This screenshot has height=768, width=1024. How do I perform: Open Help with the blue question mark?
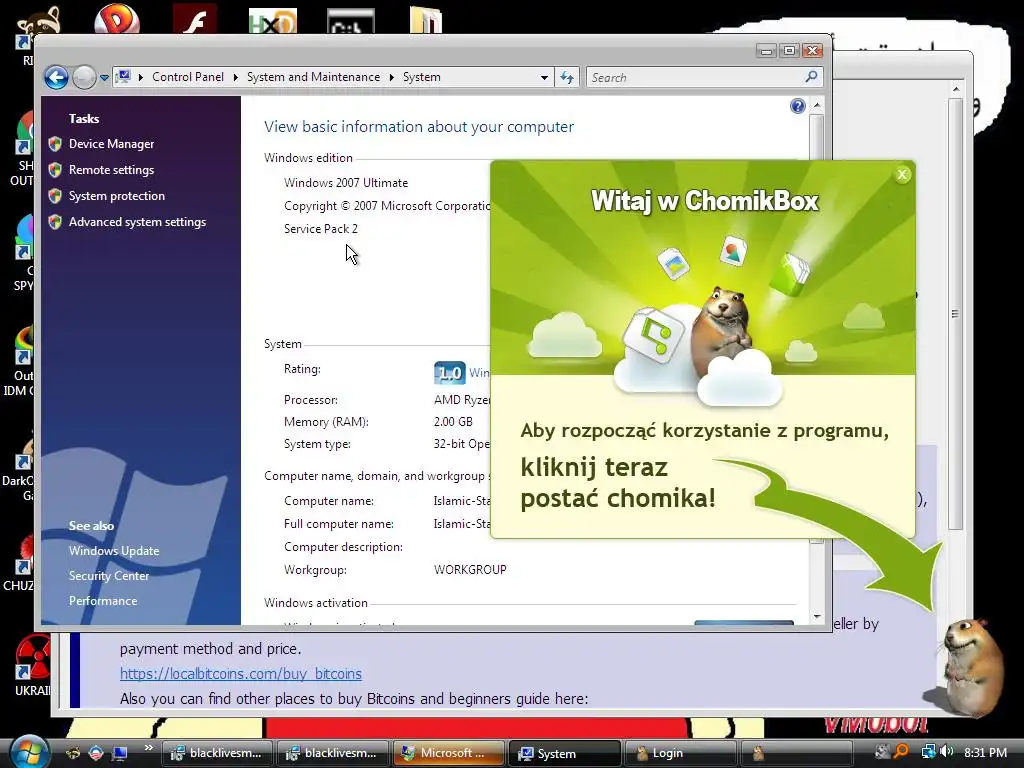[797, 106]
